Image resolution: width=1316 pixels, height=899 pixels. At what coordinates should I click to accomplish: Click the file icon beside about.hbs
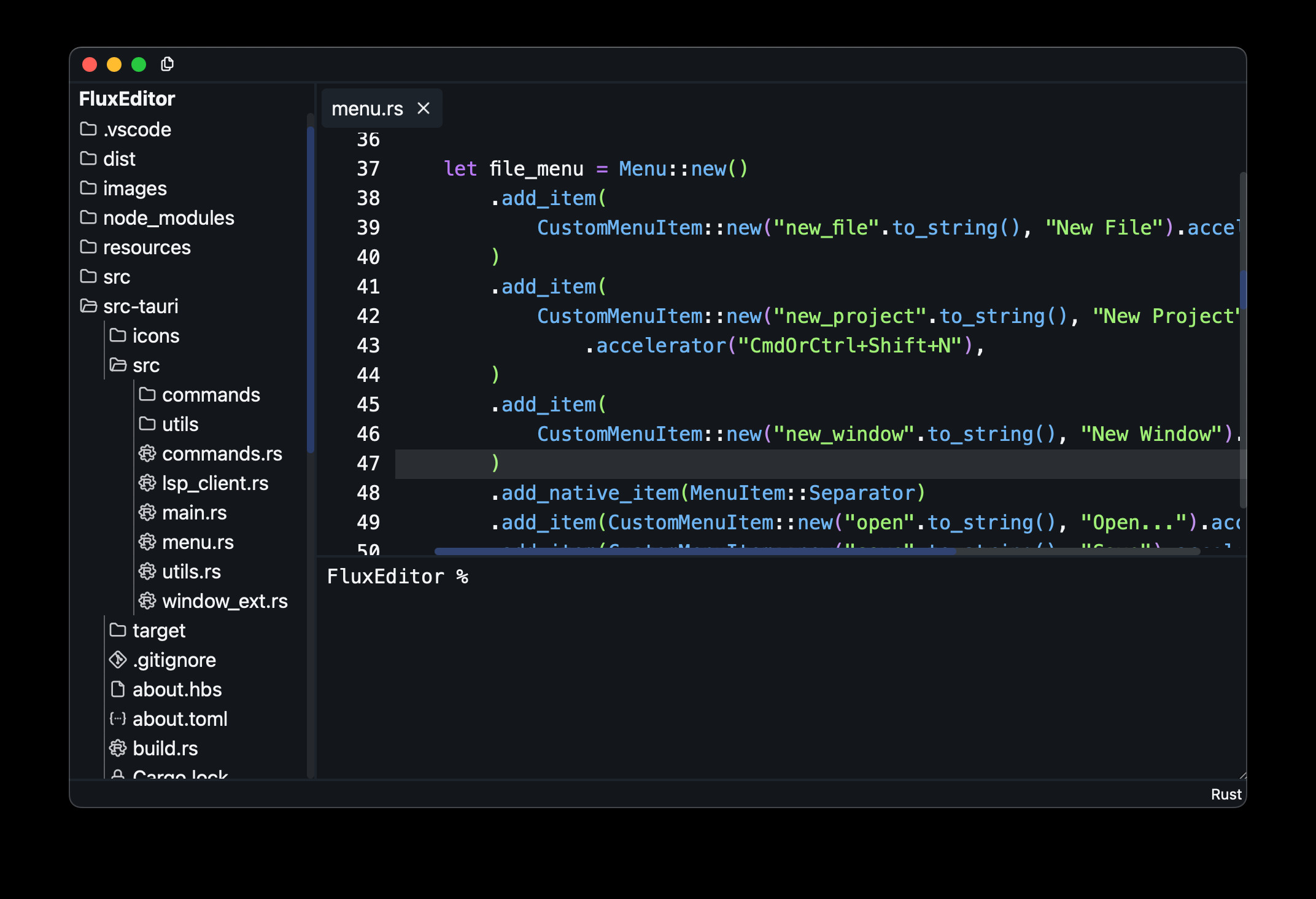(x=118, y=690)
